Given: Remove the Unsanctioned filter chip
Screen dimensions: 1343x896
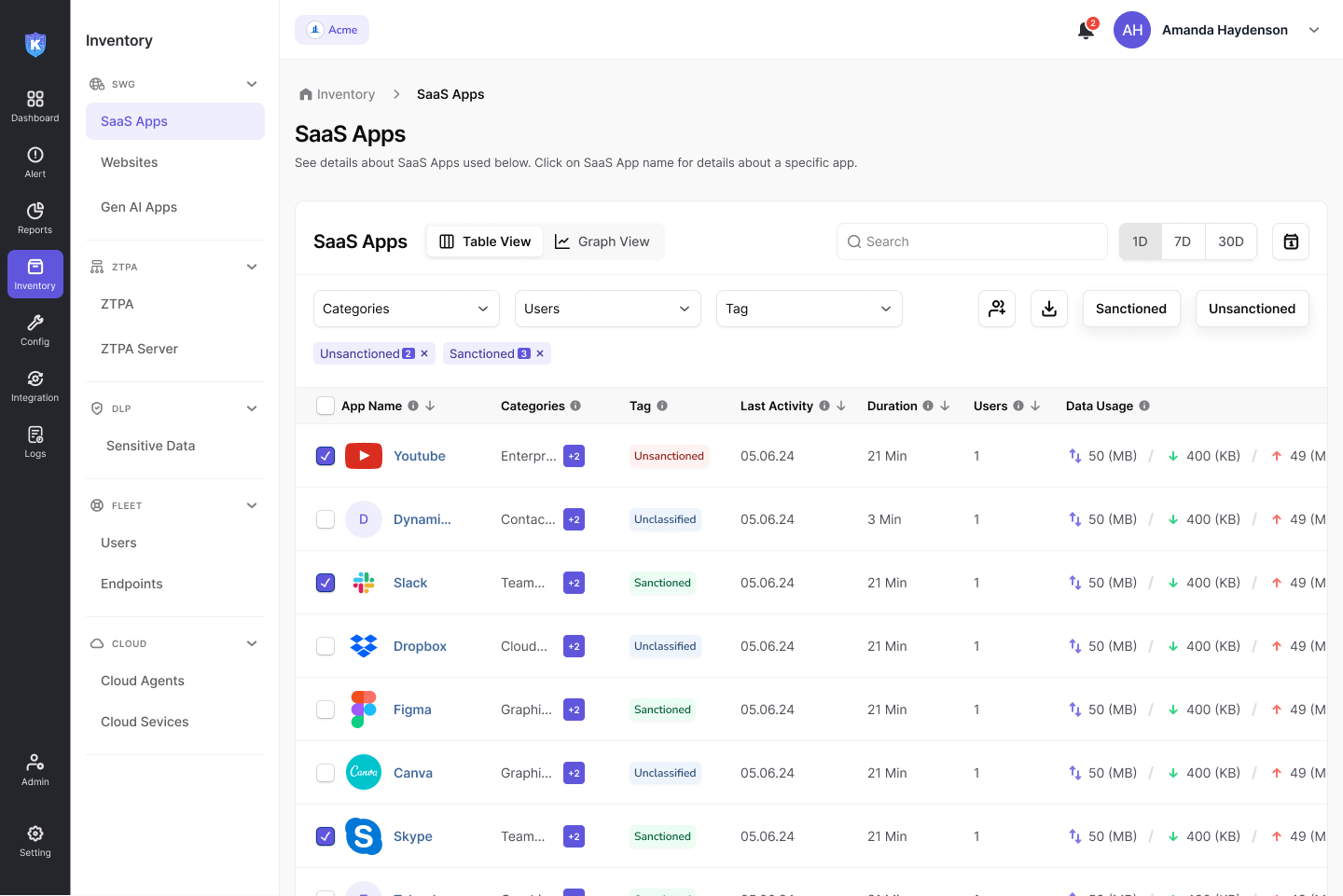Looking at the screenshot, I should 424,353.
